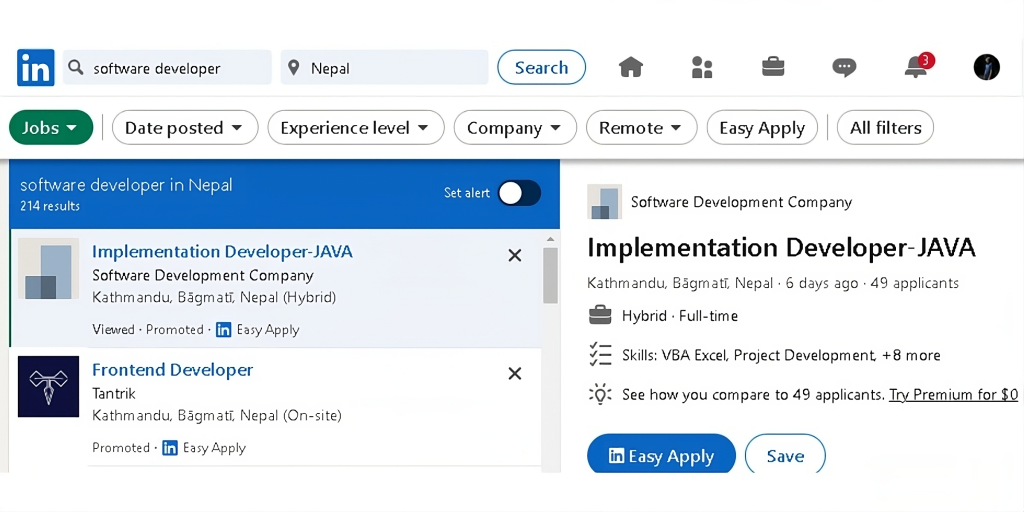Click Kathmandu, Bāgmatī, Nepal (Hybrid) text
This screenshot has height=512, width=1024.
coord(214,297)
